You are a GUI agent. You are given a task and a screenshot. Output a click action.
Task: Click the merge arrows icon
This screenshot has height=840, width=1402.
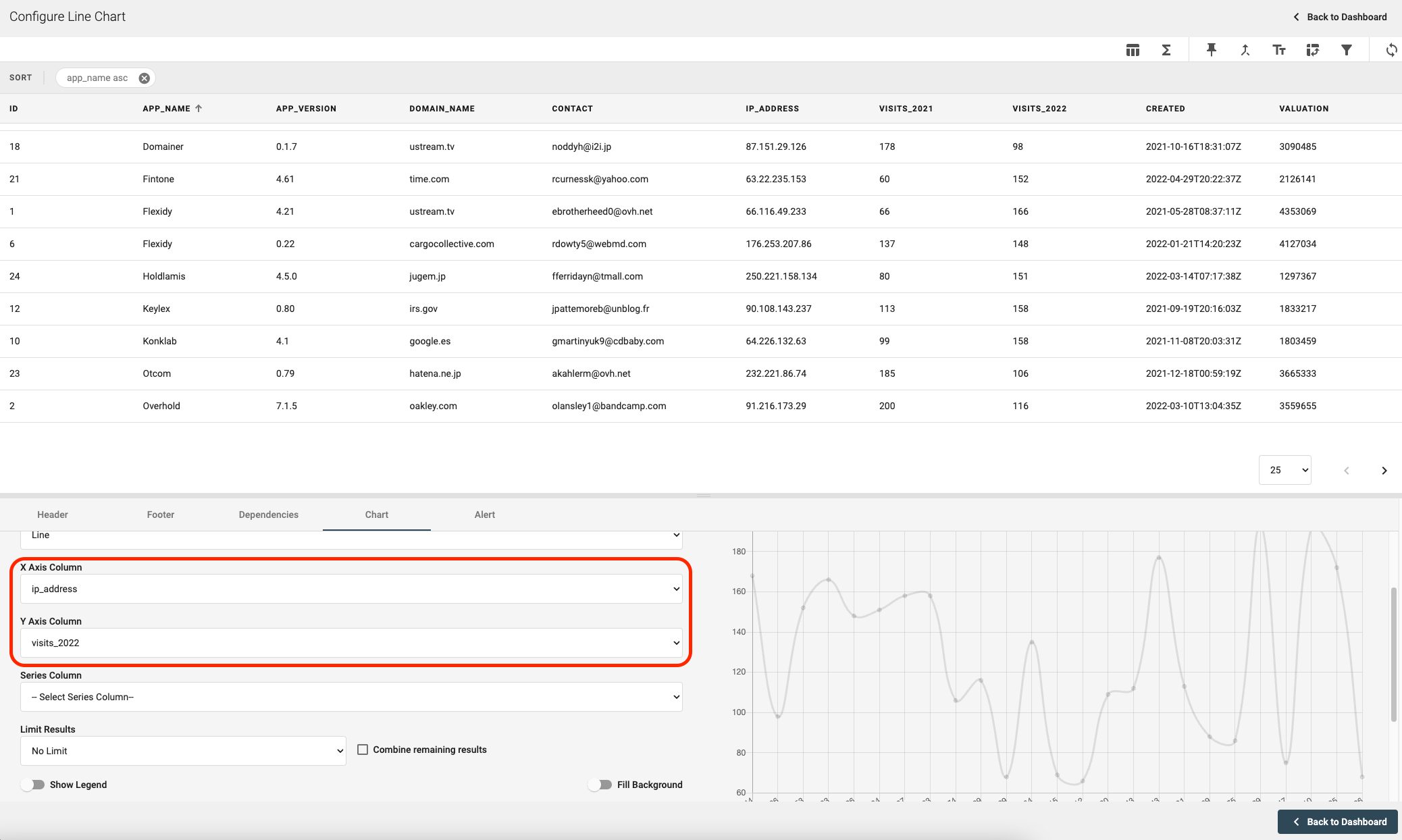click(1245, 50)
